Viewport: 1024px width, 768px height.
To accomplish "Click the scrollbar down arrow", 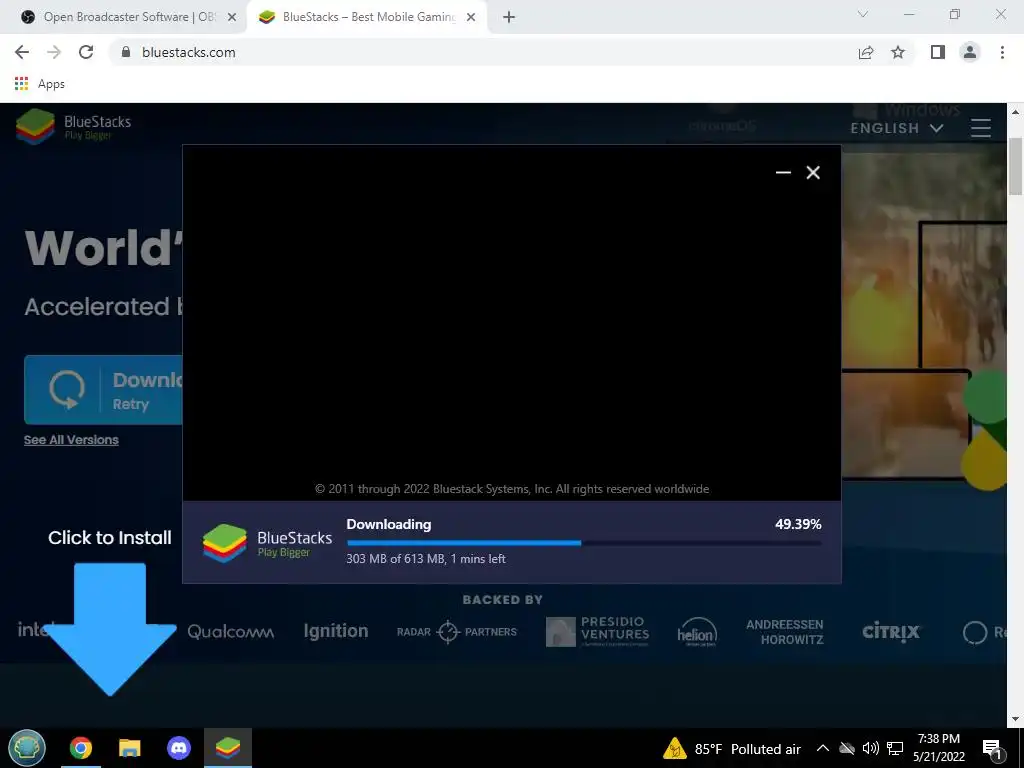I will click(x=1015, y=720).
